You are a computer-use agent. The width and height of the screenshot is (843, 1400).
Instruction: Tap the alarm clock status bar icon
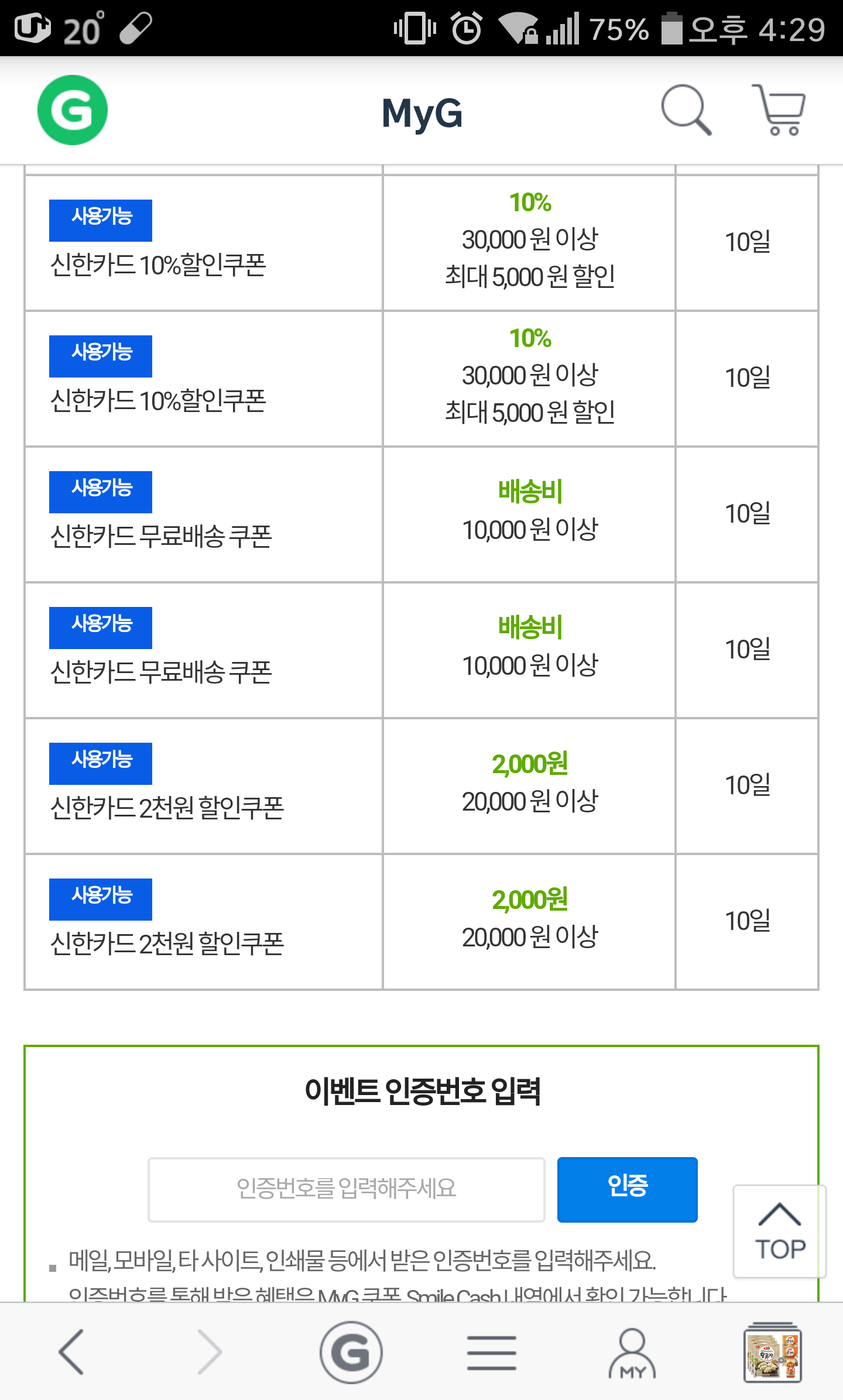[x=467, y=28]
